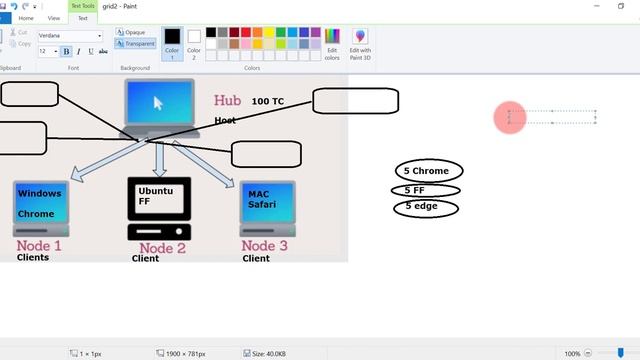Set text background to Opaque
The width and height of the screenshot is (640, 360).
[131, 32]
